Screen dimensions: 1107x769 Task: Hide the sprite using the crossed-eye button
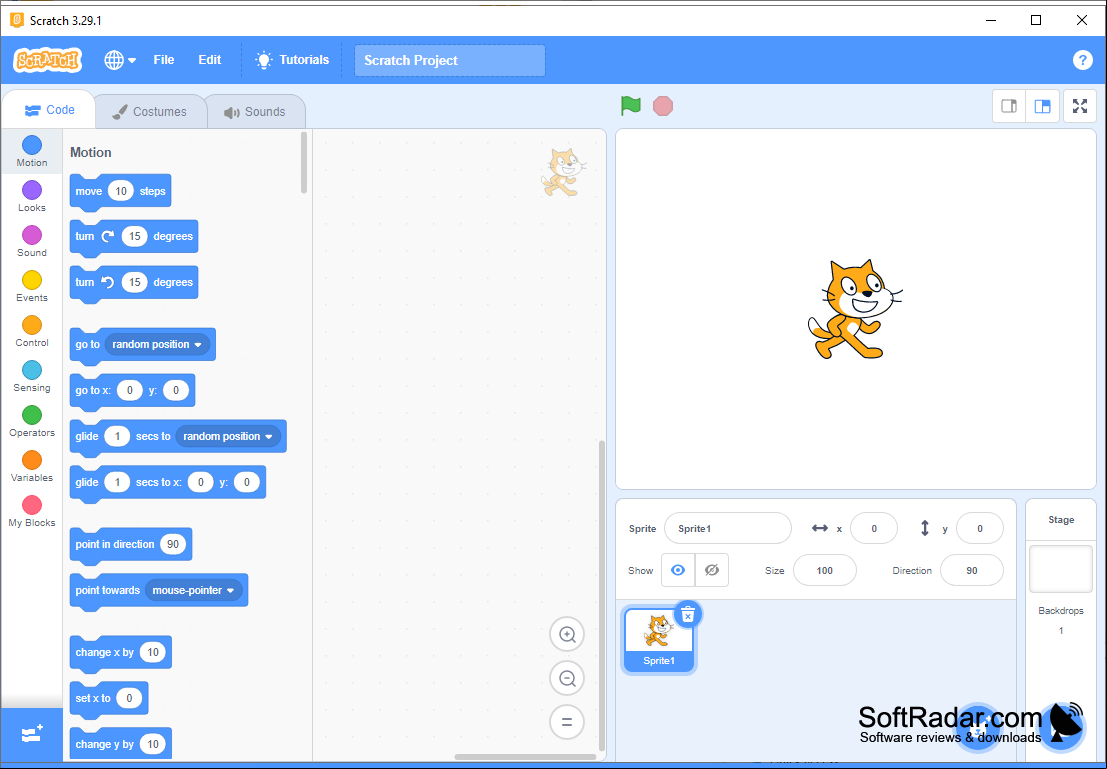tap(712, 571)
